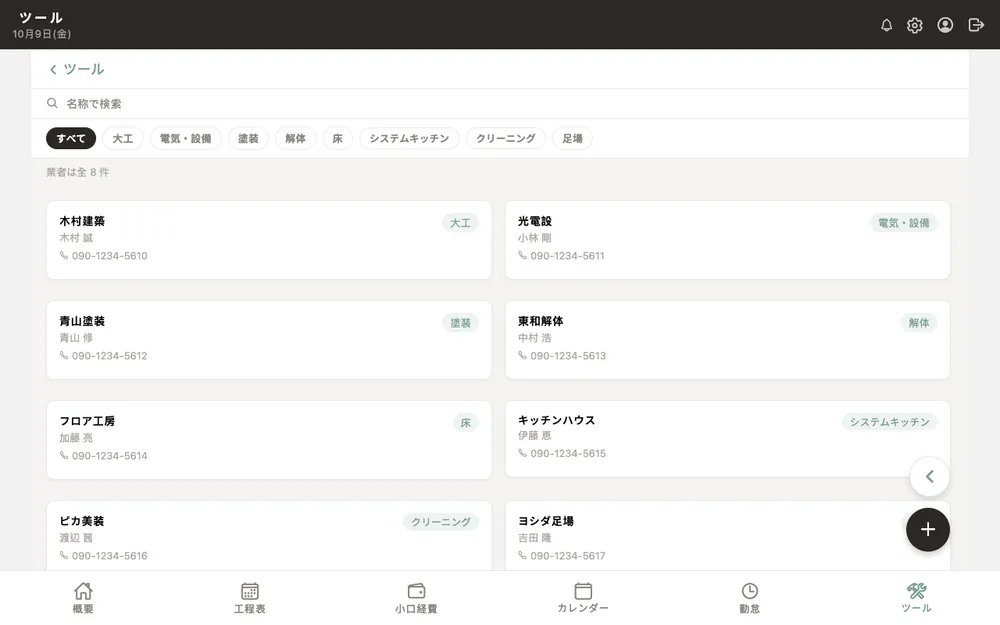Filter by 大工 category chip
Screen dimensions: 1000x625
pyautogui.click(x=122, y=138)
